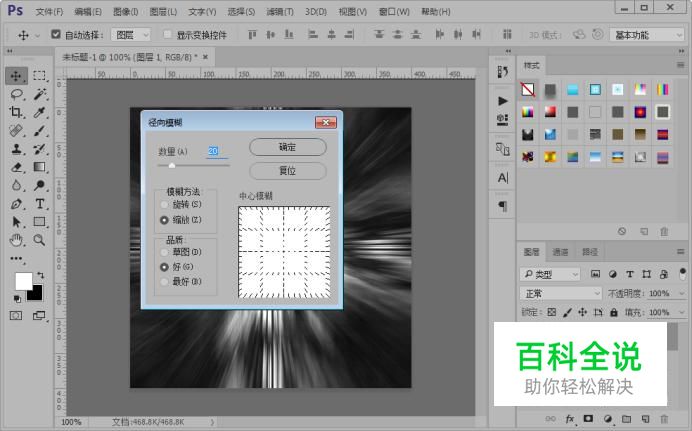Open the 图像(I) menu

pyautogui.click(x=126, y=12)
